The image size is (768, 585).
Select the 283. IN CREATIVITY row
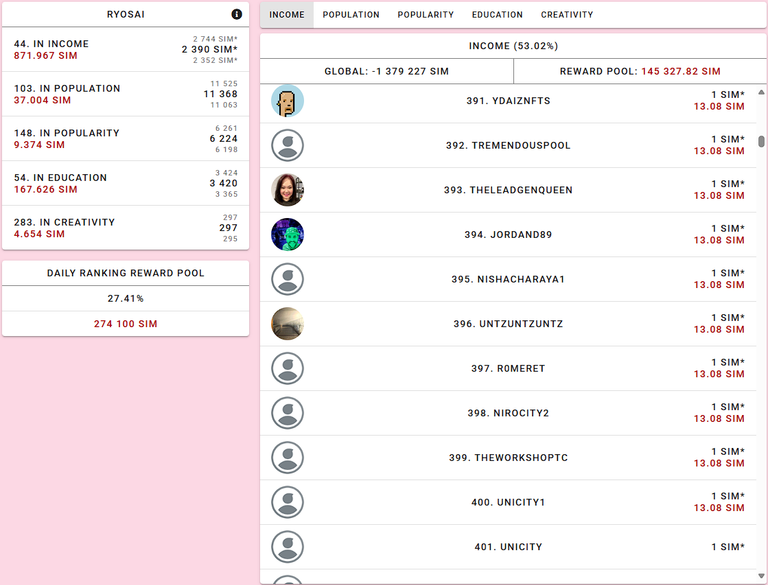click(125, 228)
